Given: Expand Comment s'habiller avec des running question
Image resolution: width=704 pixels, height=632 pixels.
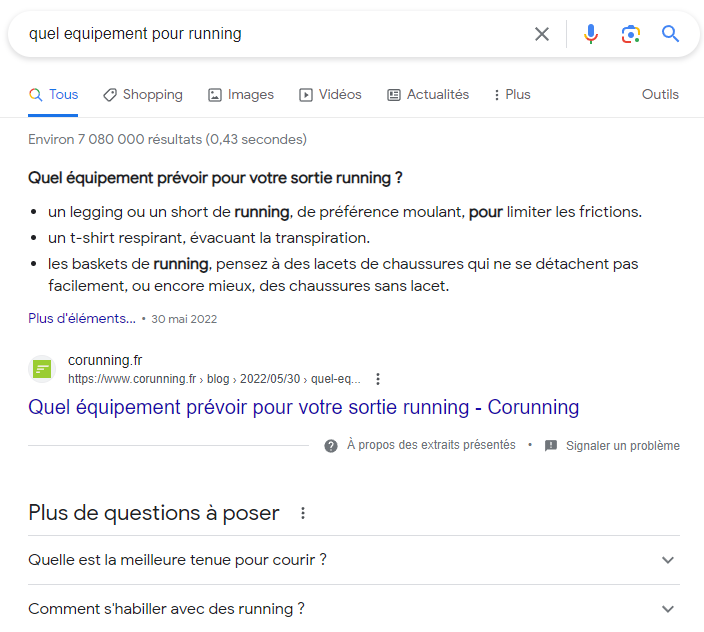Looking at the screenshot, I should coord(354,609).
